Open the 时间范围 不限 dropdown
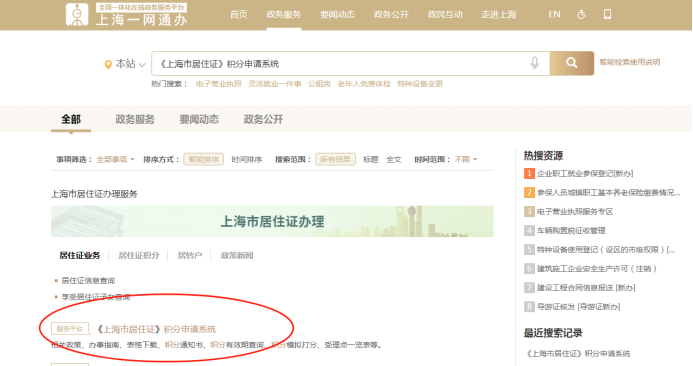The width and height of the screenshot is (693, 366). [x=466, y=160]
